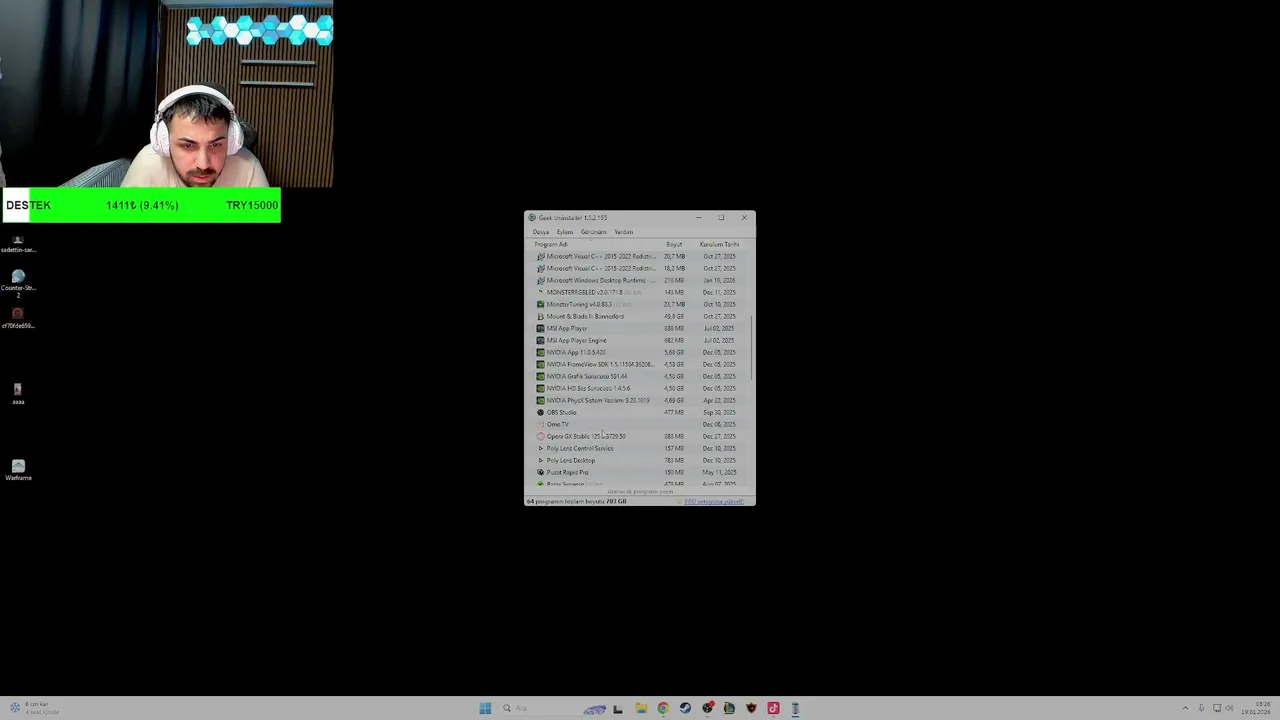
Task: Click the MSI App Player Engine icon
Action: (x=541, y=340)
